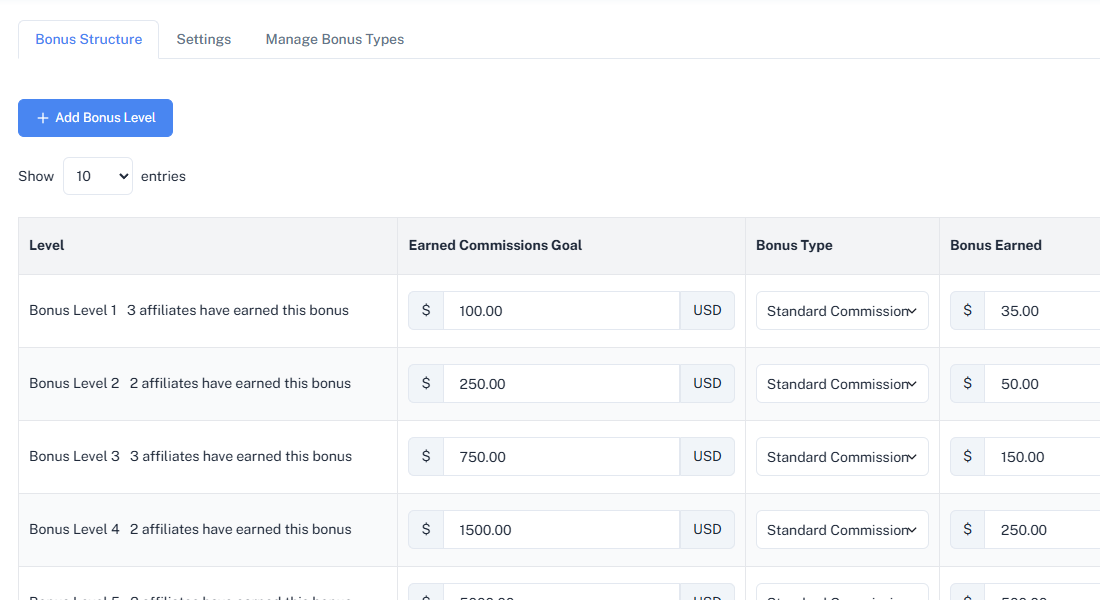Open Bonus Type dropdown for Bonus Level 1
The width and height of the screenshot is (1100, 600).
point(841,310)
